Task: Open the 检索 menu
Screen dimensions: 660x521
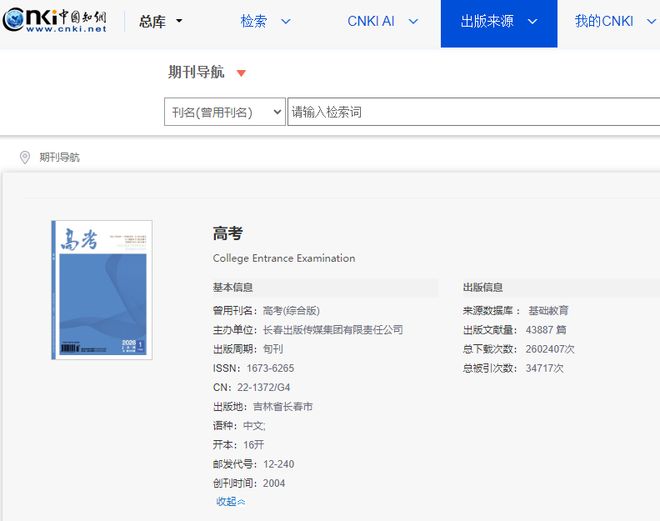Action: coord(254,21)
